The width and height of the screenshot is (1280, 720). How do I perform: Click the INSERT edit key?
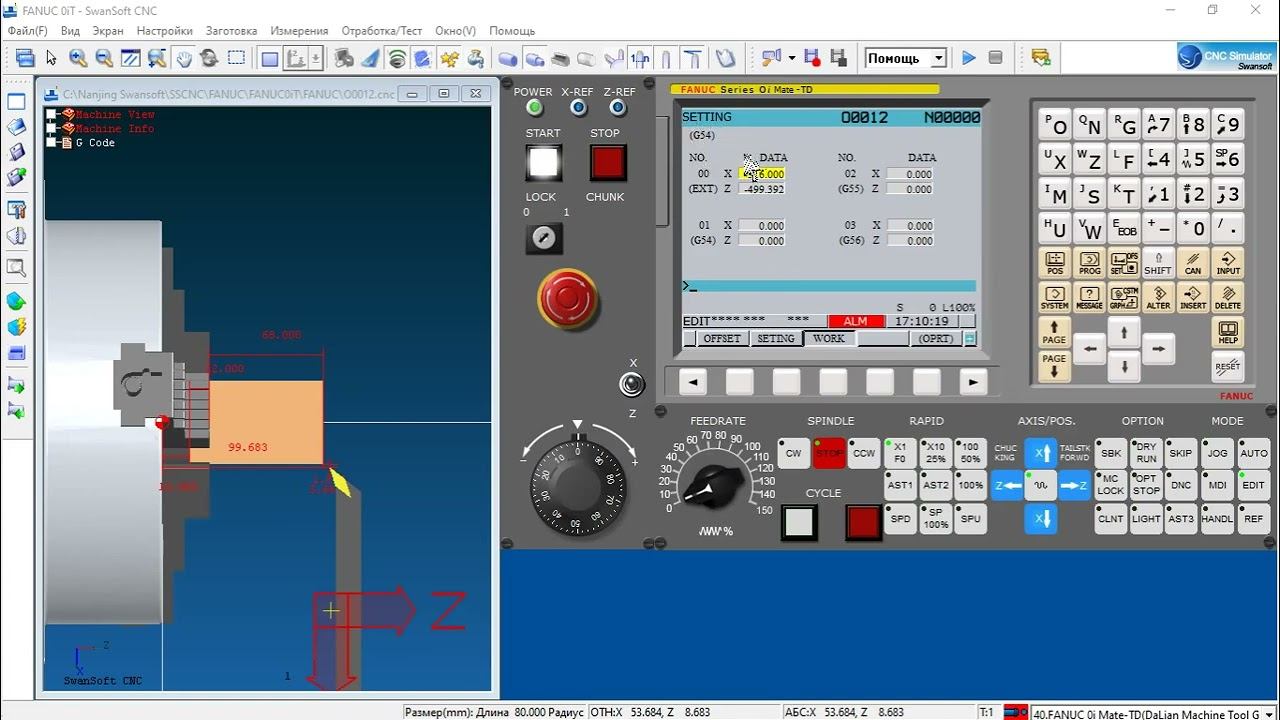pos(1193,298)
